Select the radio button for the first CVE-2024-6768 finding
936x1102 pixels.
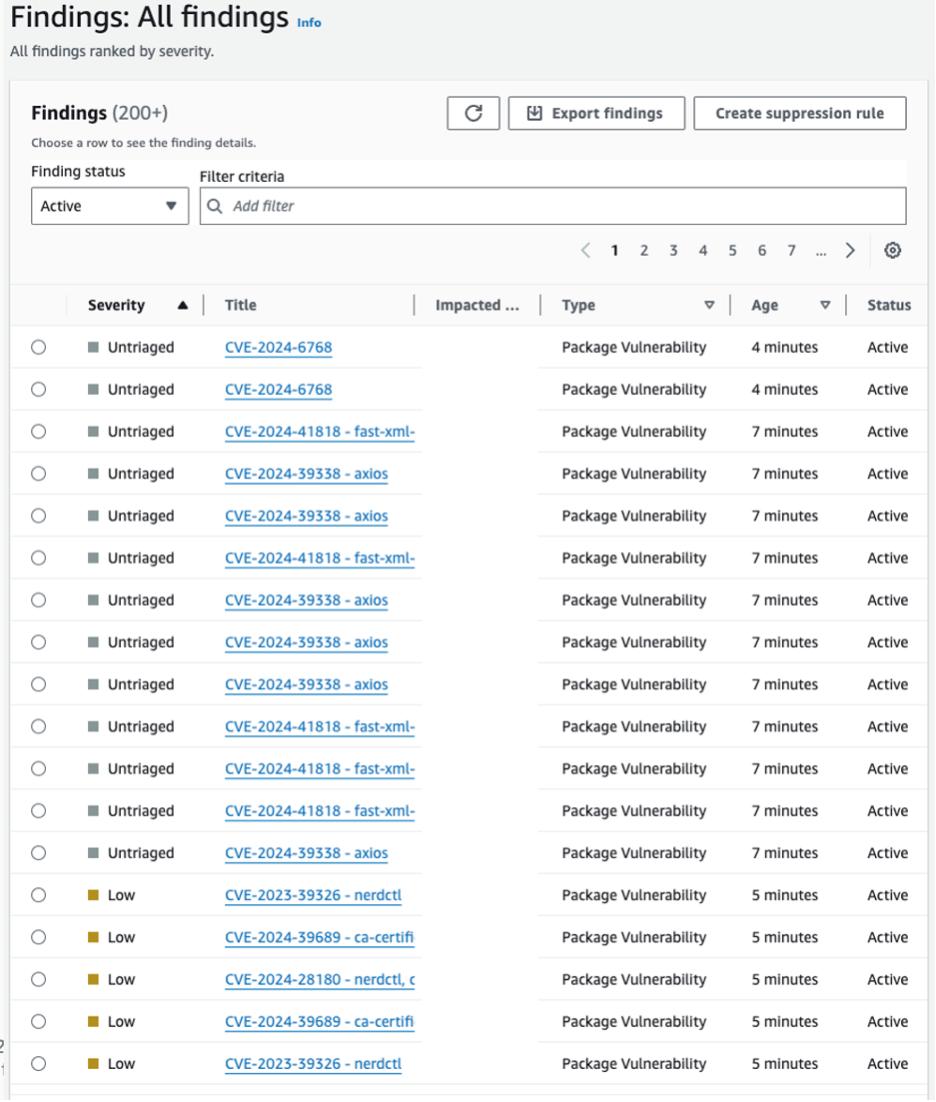pos(40,347)
